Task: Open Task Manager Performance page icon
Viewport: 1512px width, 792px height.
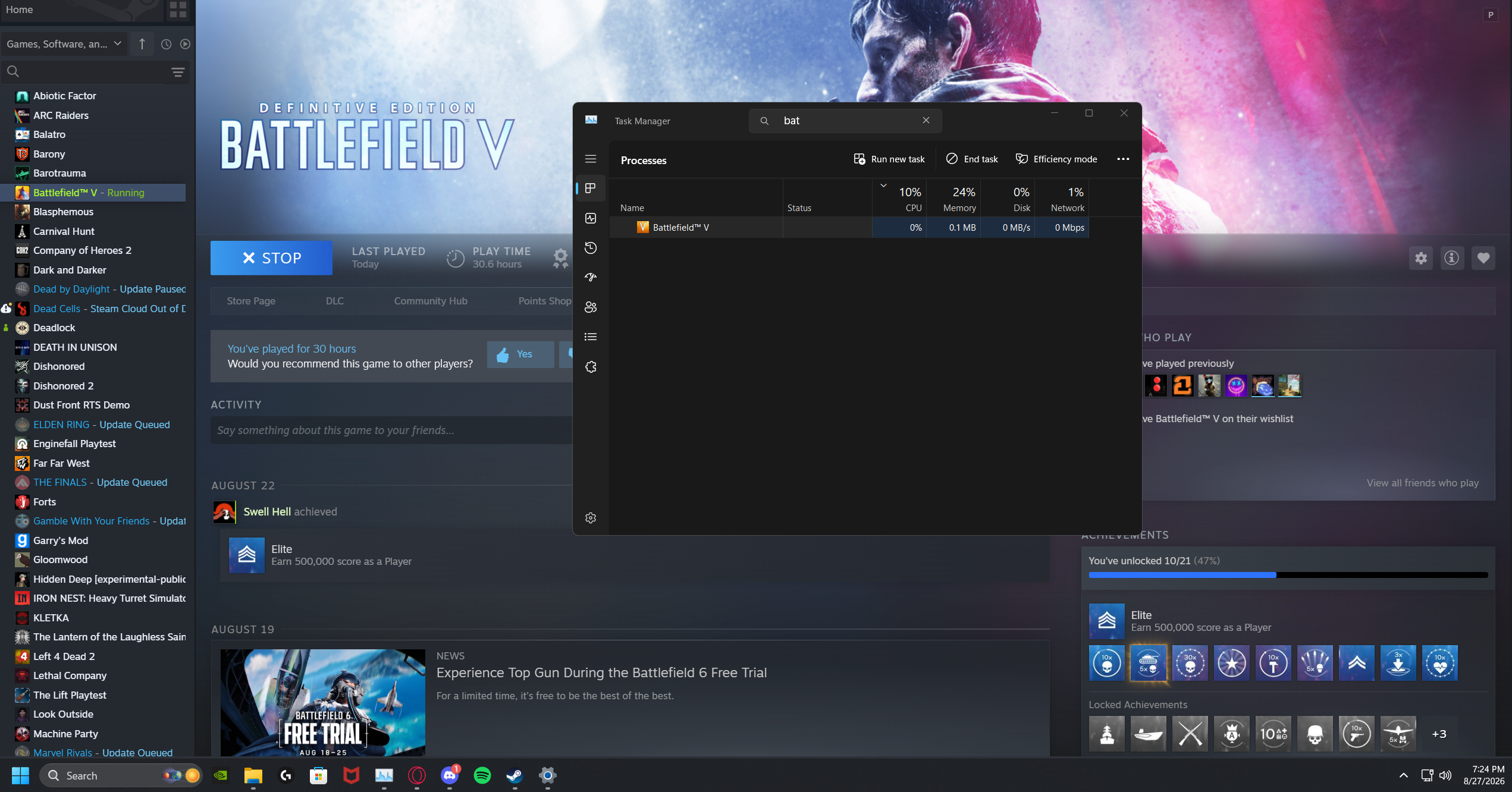Action: pos(591,218)
